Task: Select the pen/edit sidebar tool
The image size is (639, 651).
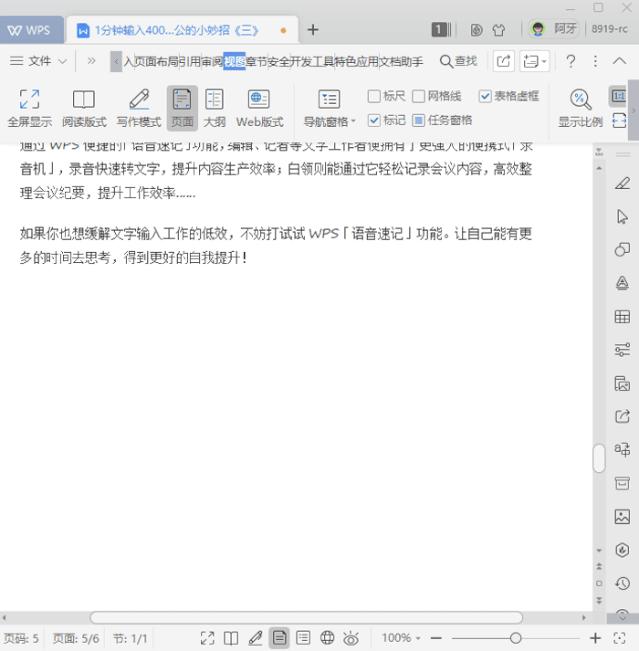Action: point(622,183)
